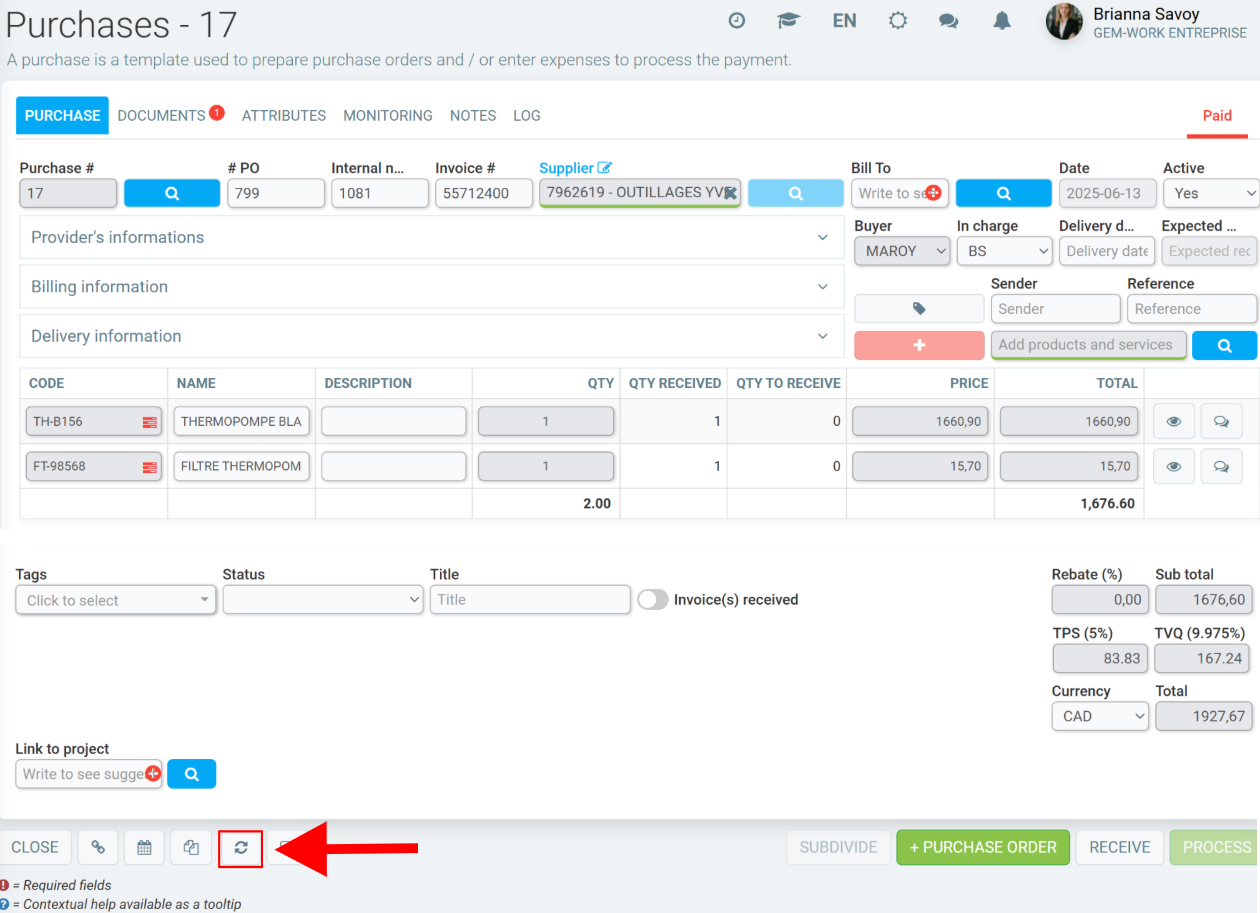The width and height of the screenshot is (1260, 913).
Task: Open the In charge dropdown showing BS
Action: 1004,251
